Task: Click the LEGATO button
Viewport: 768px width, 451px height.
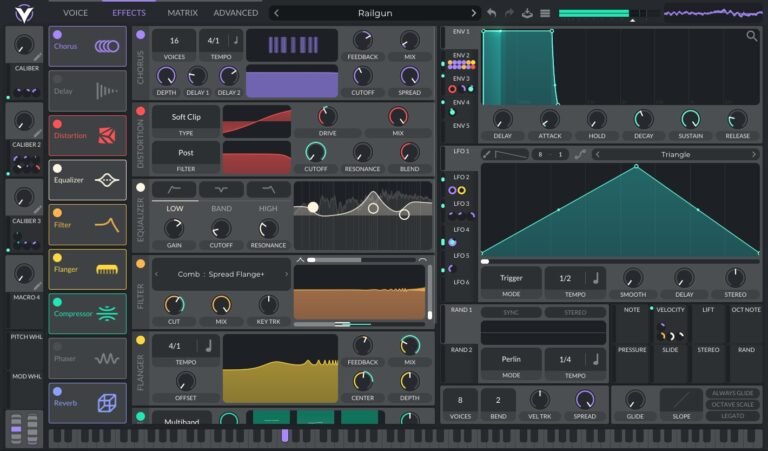Action: 732,416
